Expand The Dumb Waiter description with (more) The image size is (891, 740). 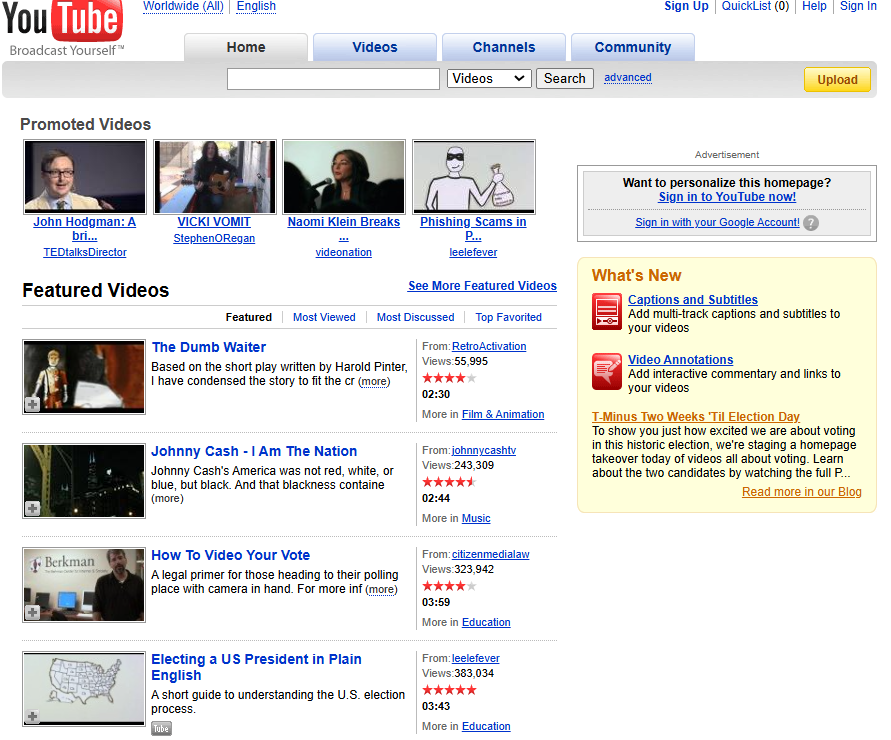pyautogui.click(x=374, y=381)
